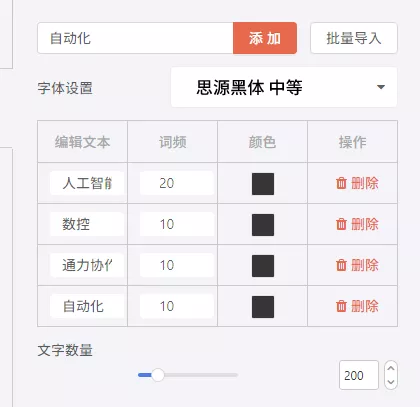Click trash icon in 数控 row
The height and width of the screenshot is (407, 420).
coord(341,224)
